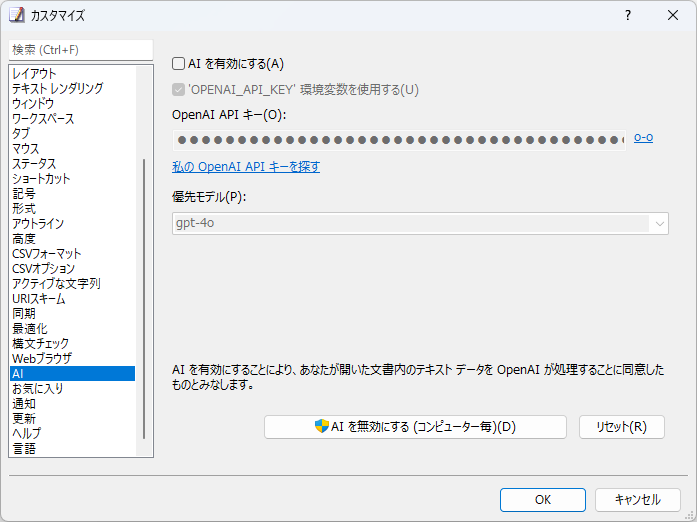Click the 検索 (Ctrl+F) search box
This screenshot has width=697, height=522.
click(81, 50)
